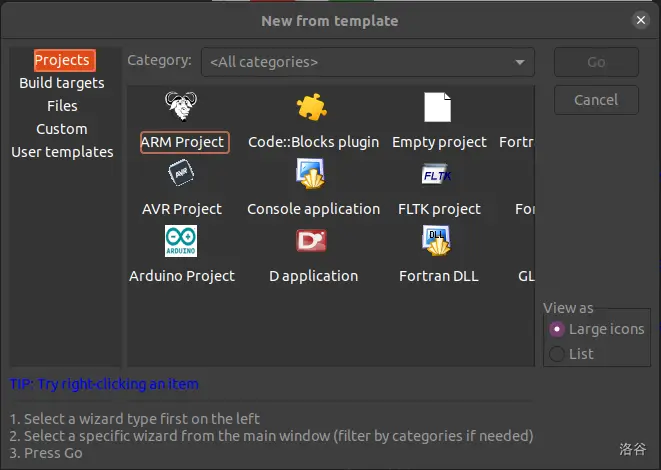Click the Go button

[596, 62]
